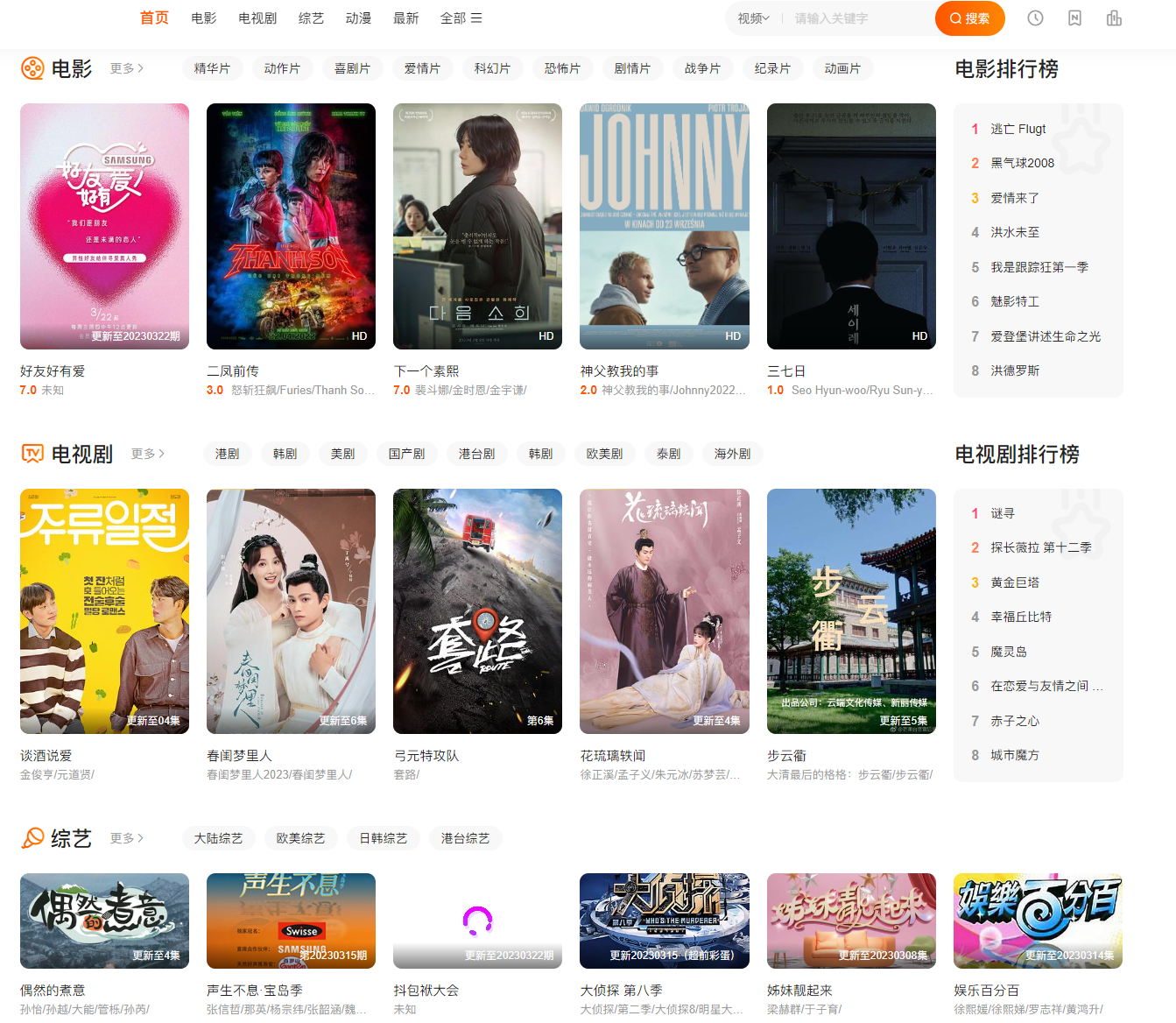
Task: Click the 声生不息·宝岛季 title link
Action: click(255, 990)
